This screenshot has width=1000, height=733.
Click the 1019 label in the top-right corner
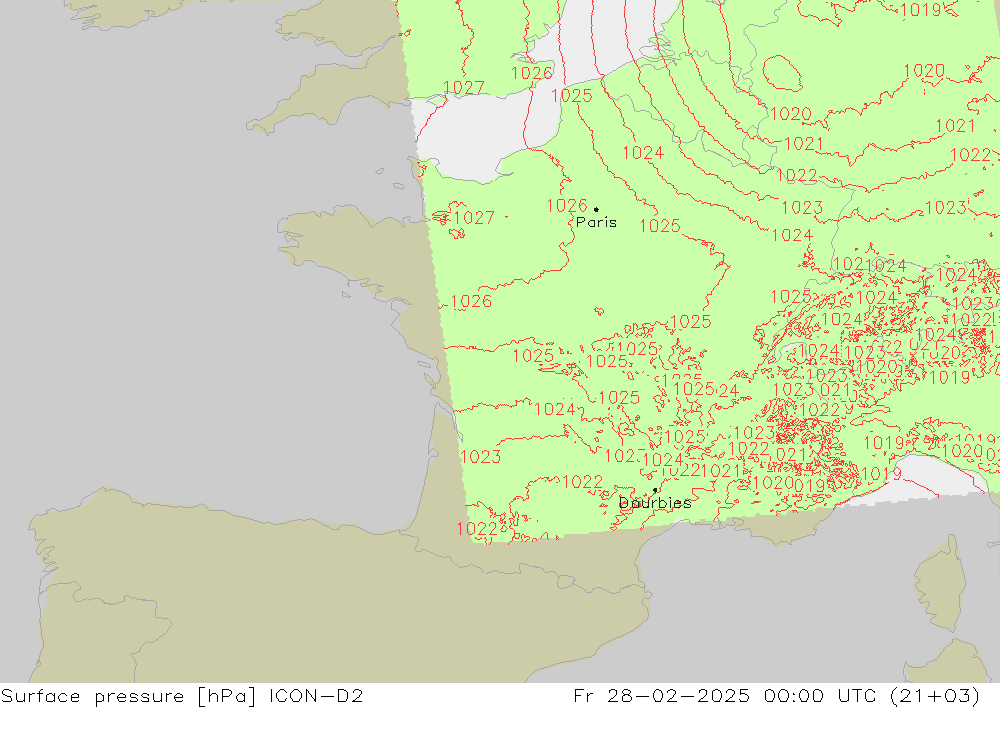[920, 10]
